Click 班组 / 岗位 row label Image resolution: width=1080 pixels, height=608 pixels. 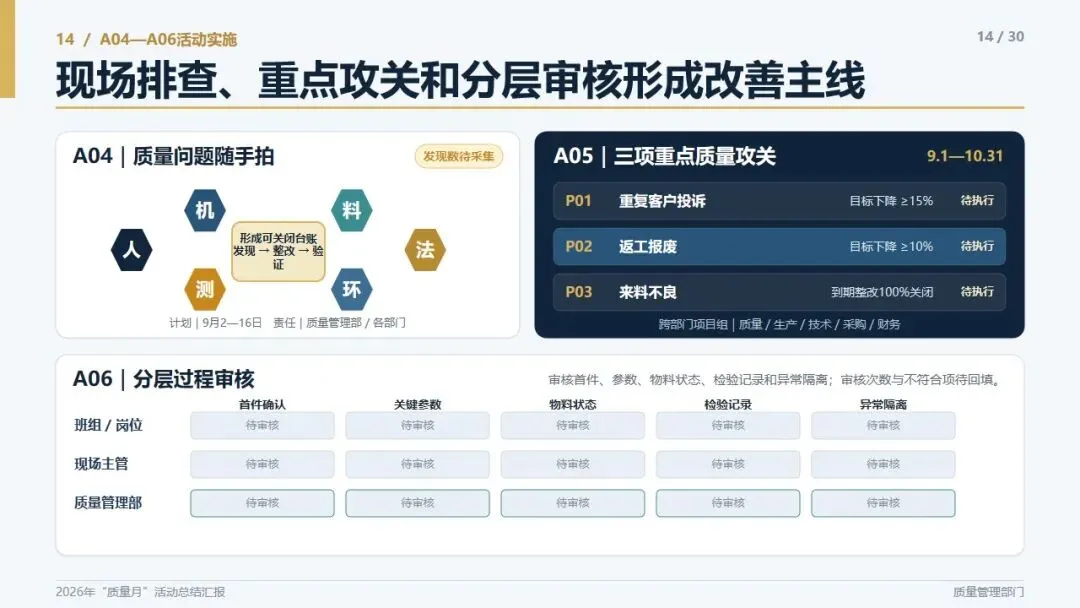click(108, 426)
